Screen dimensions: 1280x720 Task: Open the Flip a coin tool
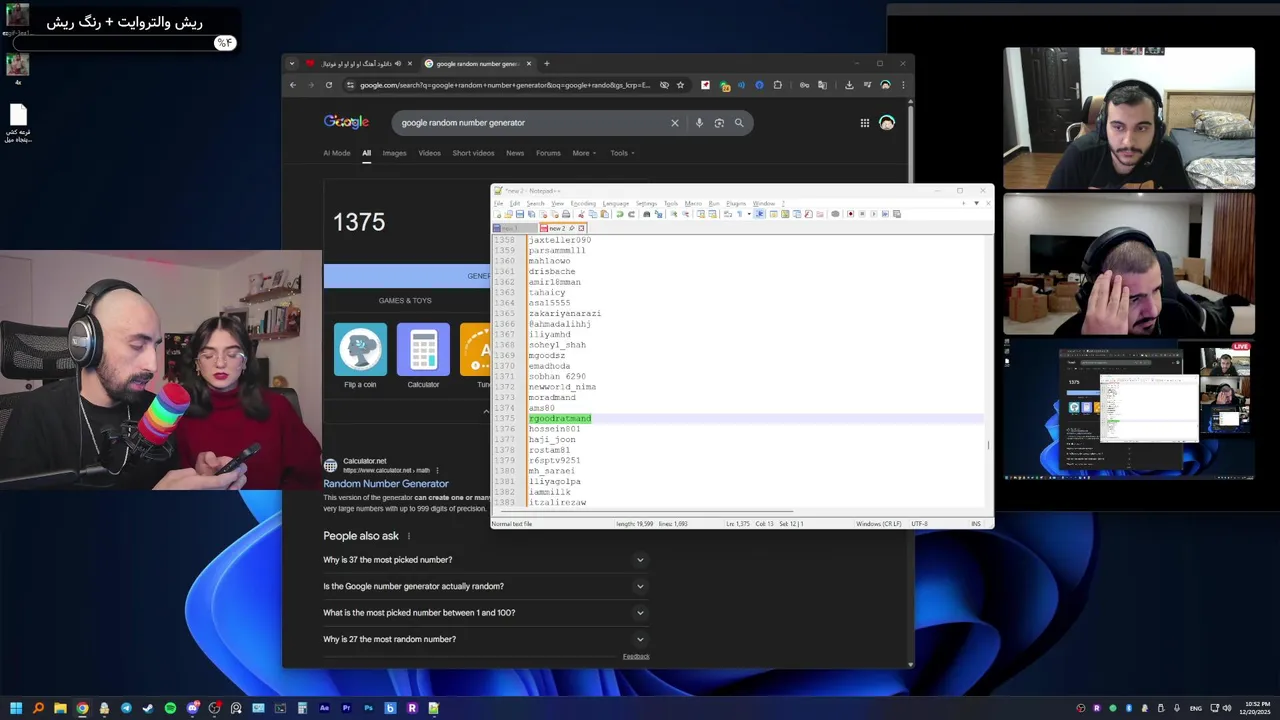[360, 356]
